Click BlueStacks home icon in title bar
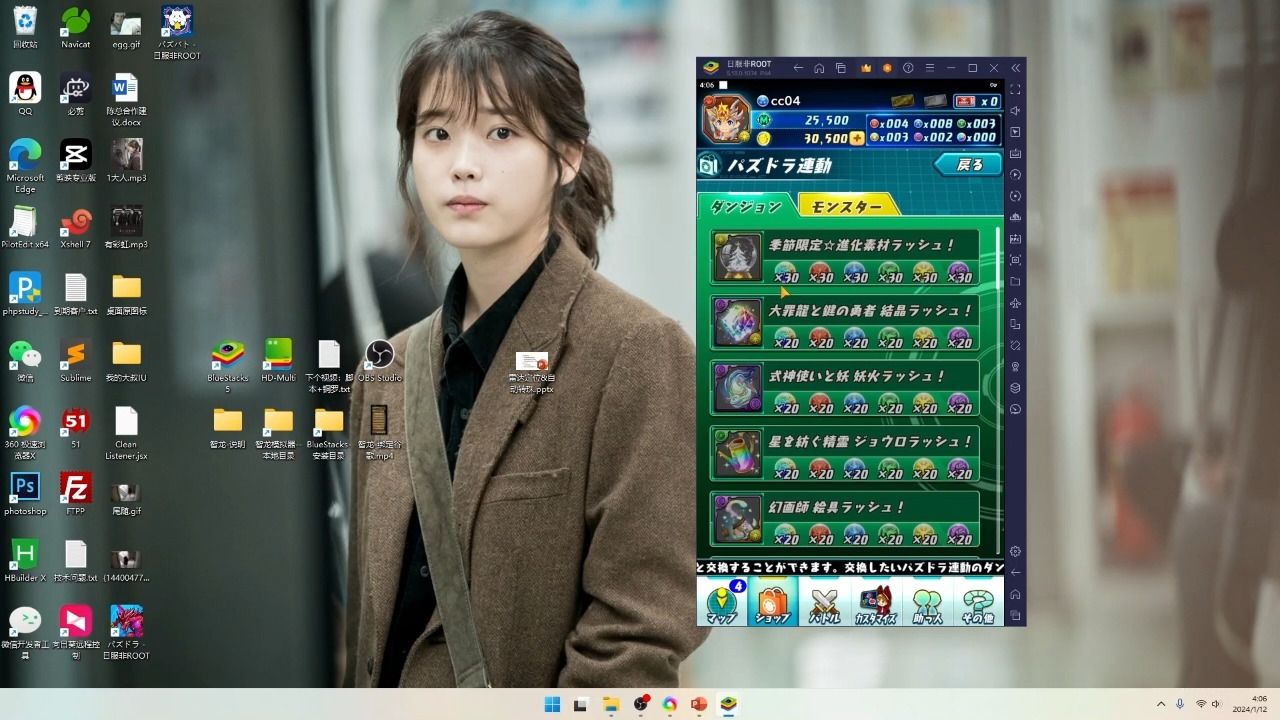 819,68
